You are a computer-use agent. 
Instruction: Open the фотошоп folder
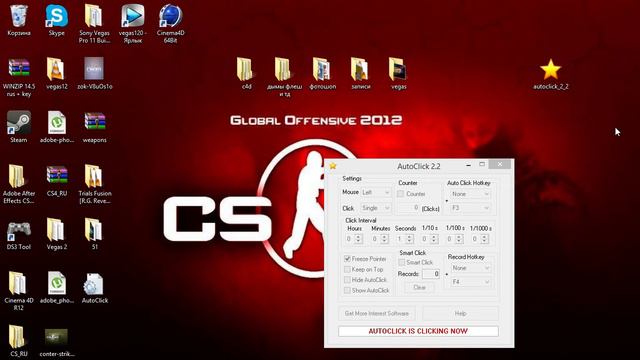[x=322, y=74]
